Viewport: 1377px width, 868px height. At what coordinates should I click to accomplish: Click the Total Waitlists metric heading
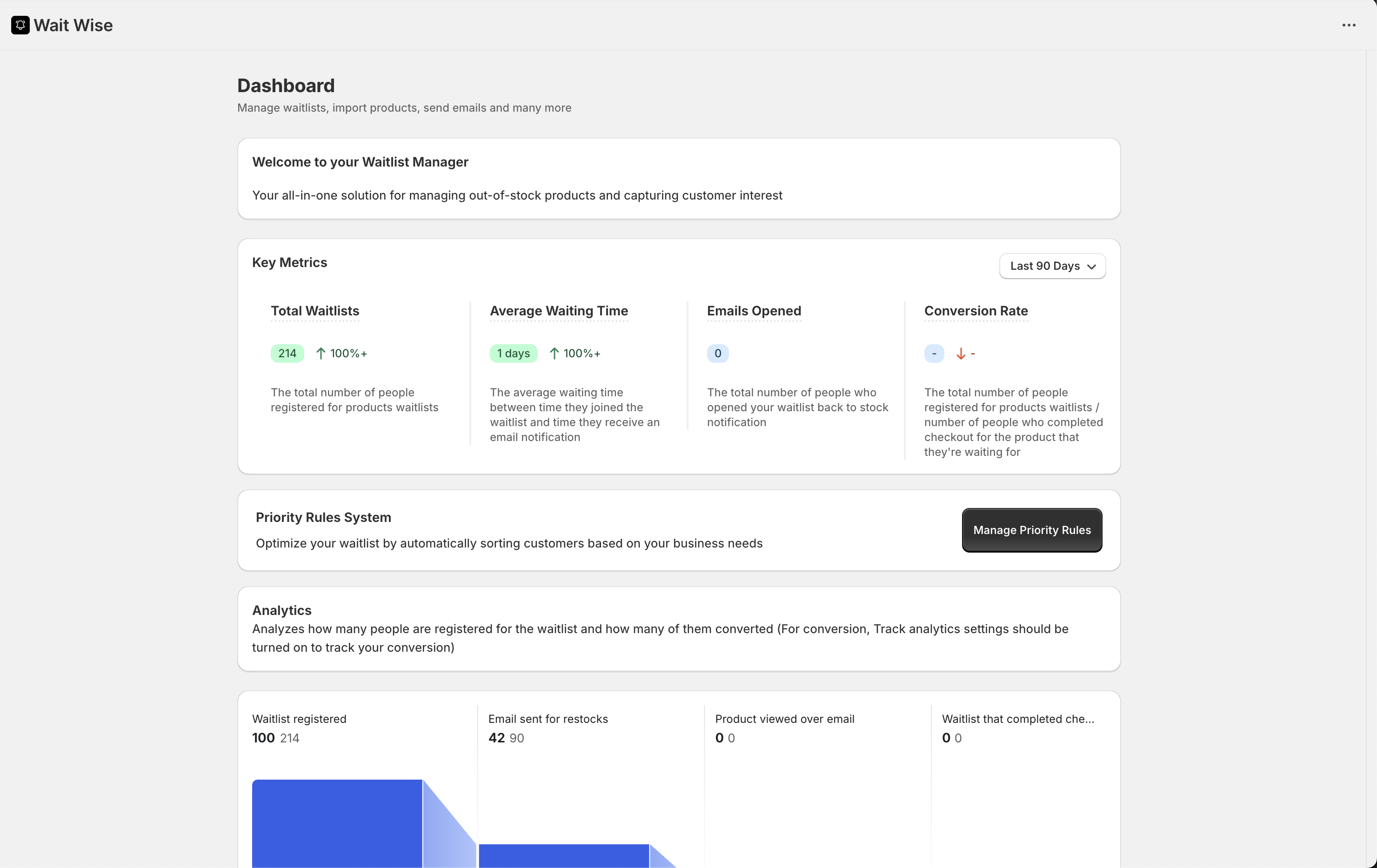[314, 311]
